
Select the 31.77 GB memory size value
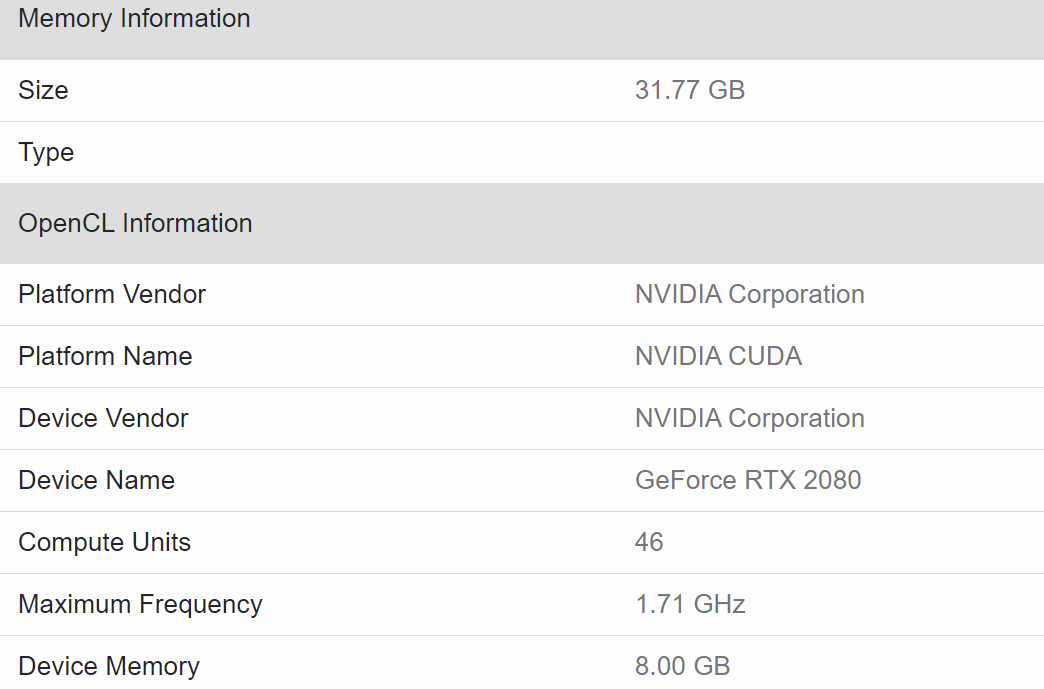689,90
